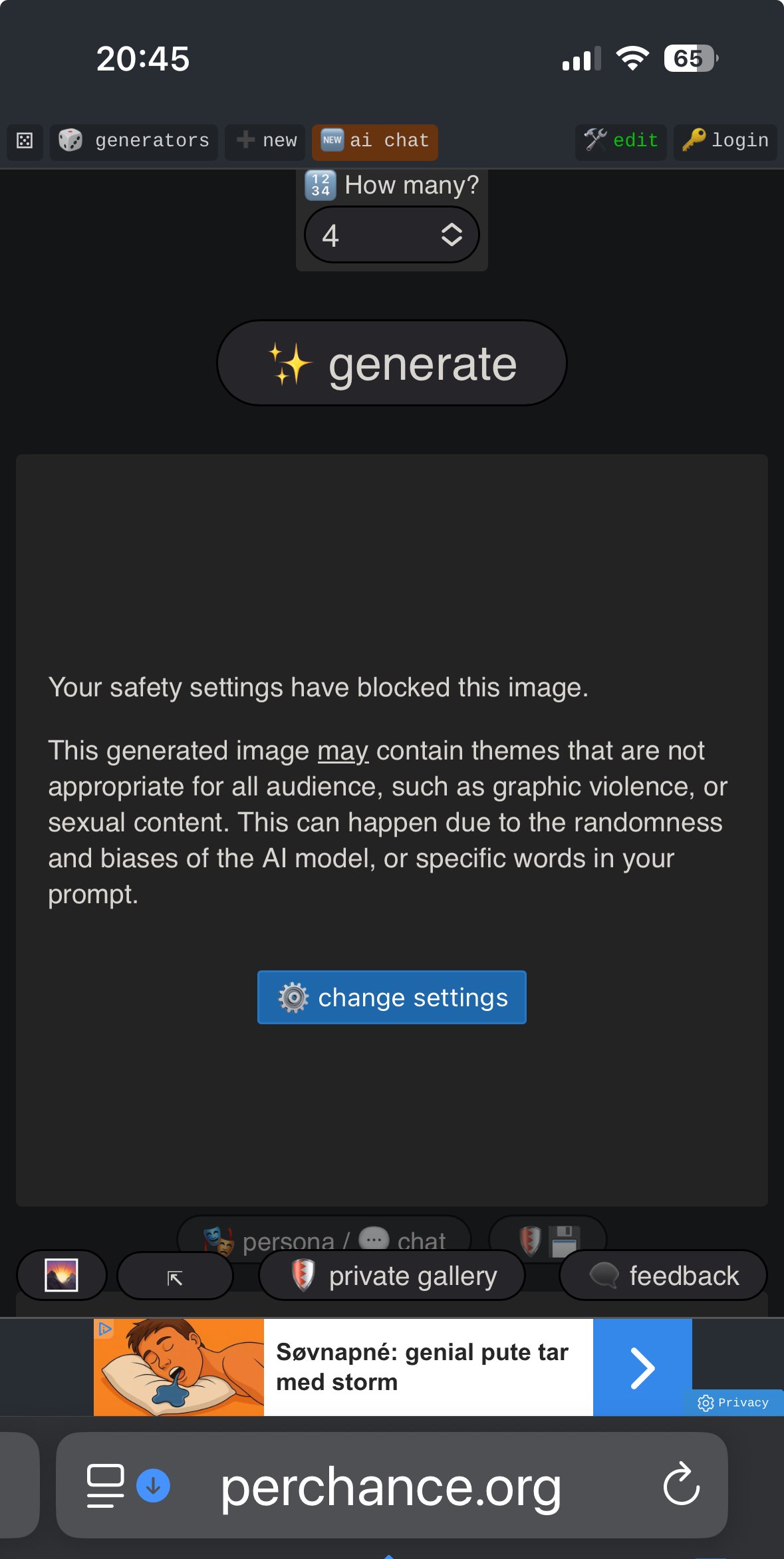Click the change settings button
This screenshot has height=1559, width=784.
[392, 997]
